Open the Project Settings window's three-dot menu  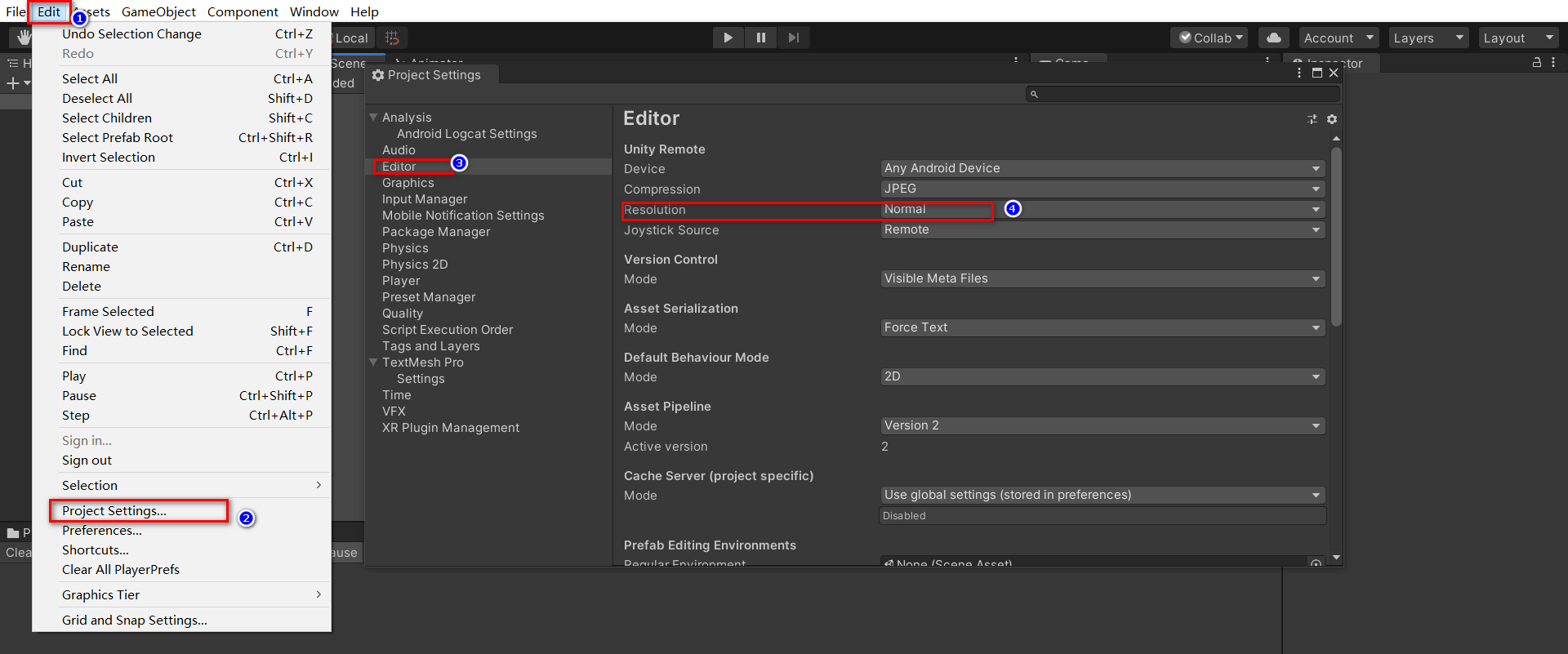(x=1299, y=73)
